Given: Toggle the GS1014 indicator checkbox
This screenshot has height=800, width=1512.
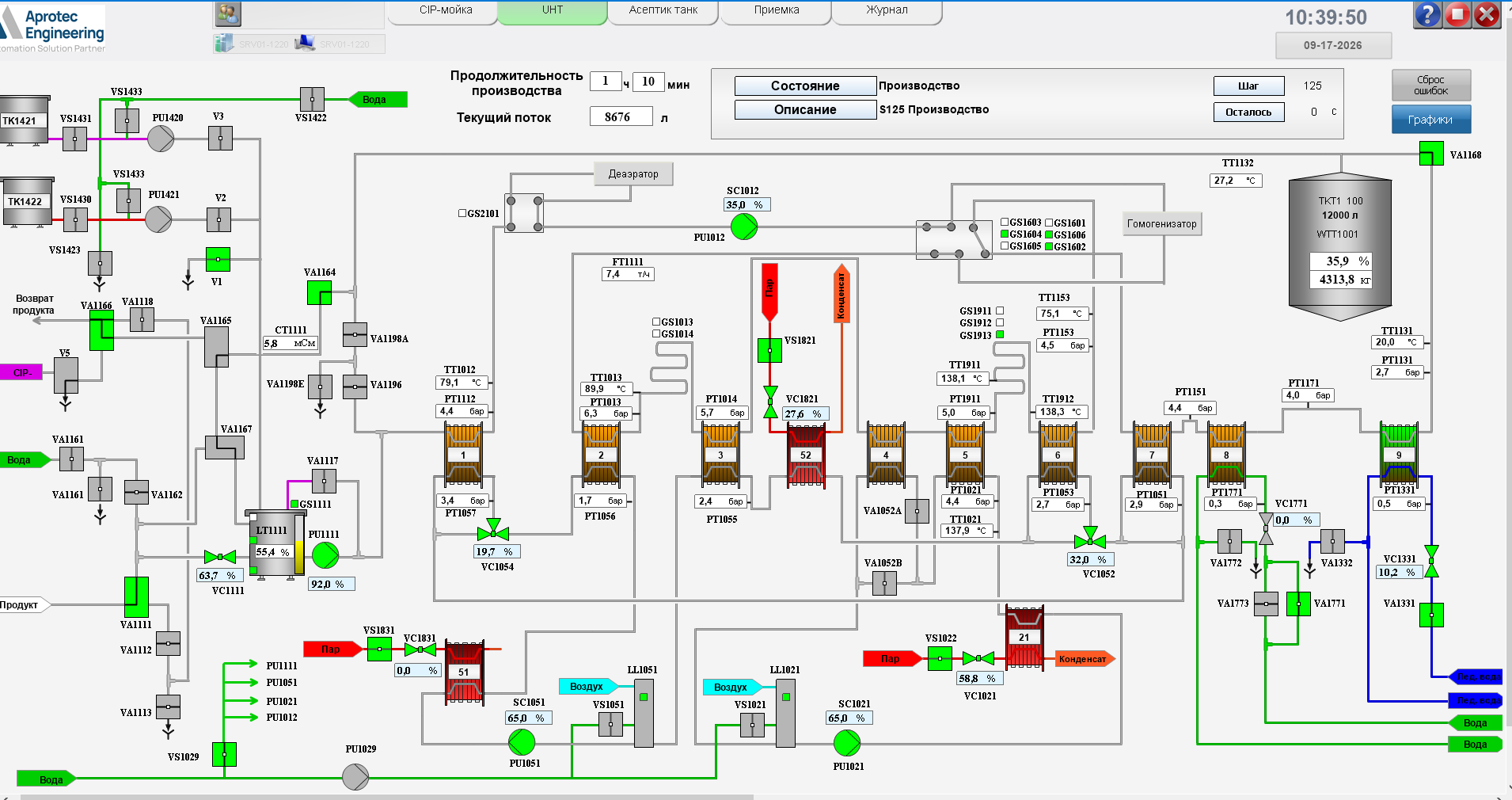Looking at the screenshot, I should pyautogui.click(x=656, y=333).
